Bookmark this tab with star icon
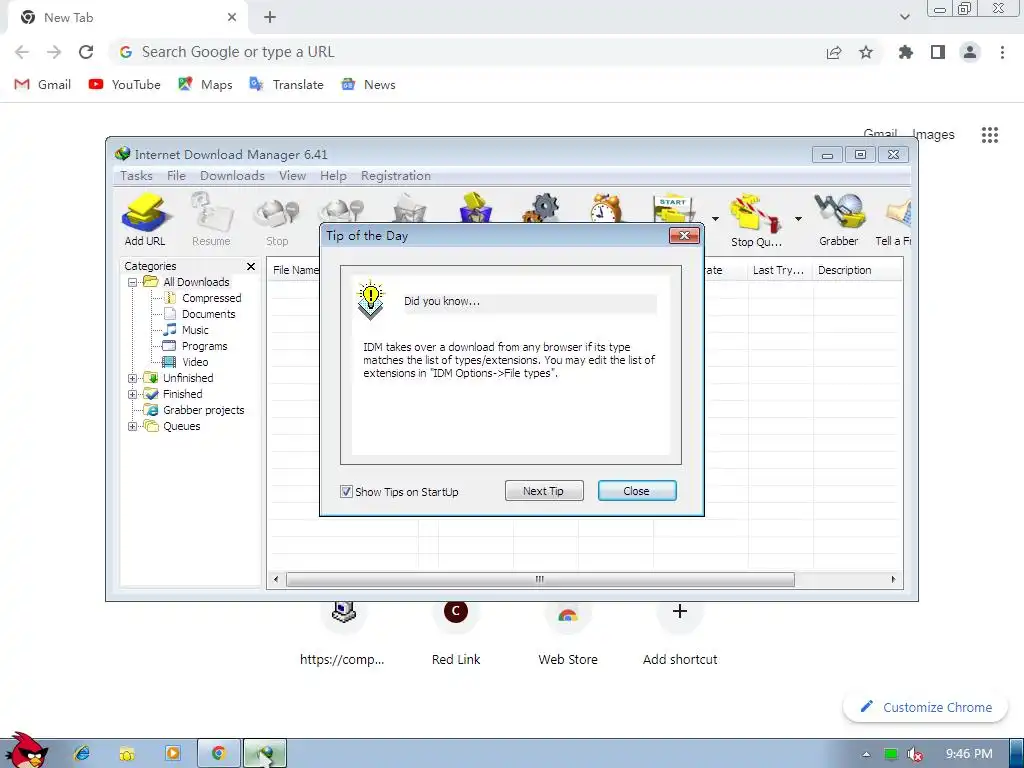Screen dimensions: 1024x768 [866, 52]
